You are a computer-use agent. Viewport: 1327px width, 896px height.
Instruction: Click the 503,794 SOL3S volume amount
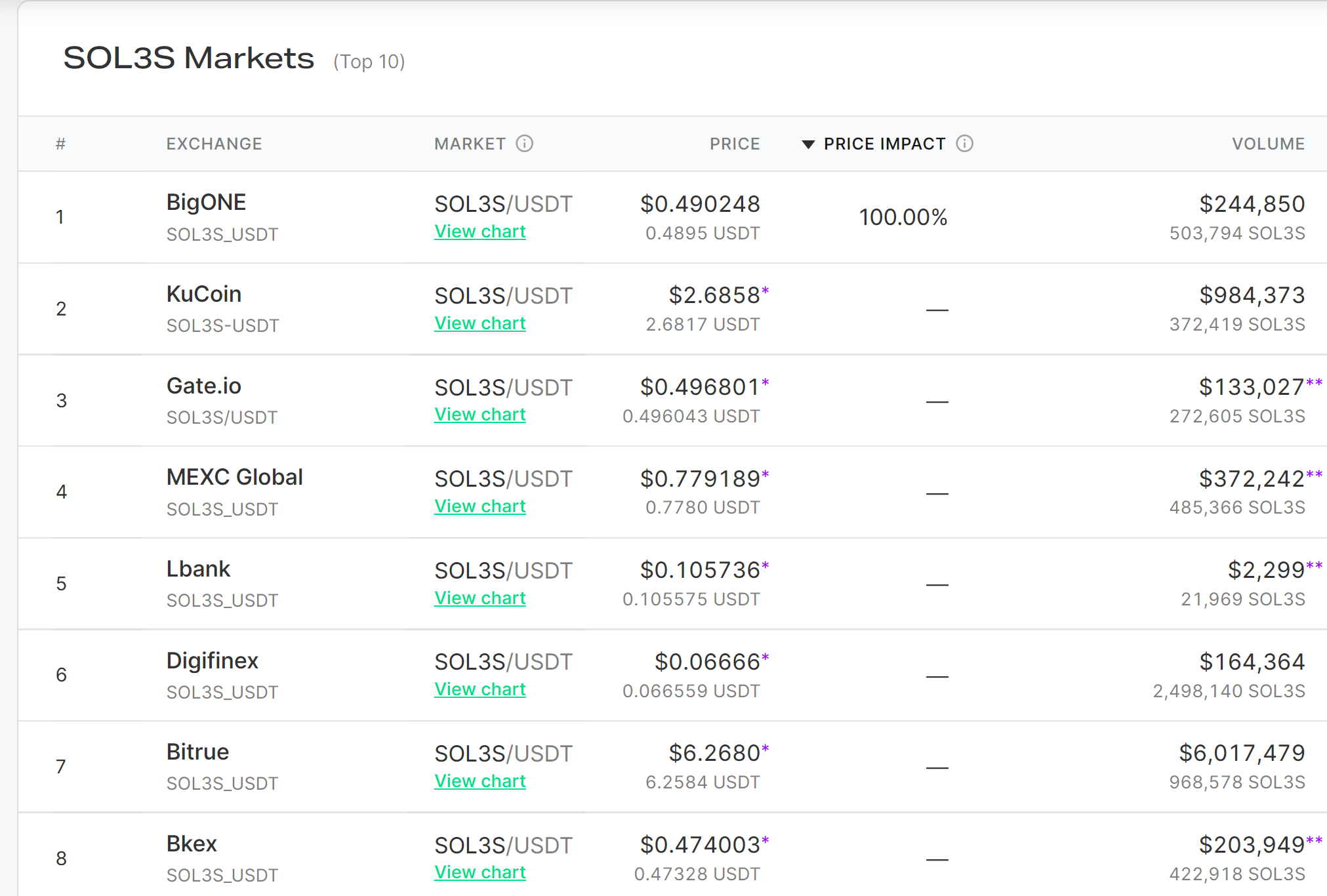click(x=1237, y=234)
